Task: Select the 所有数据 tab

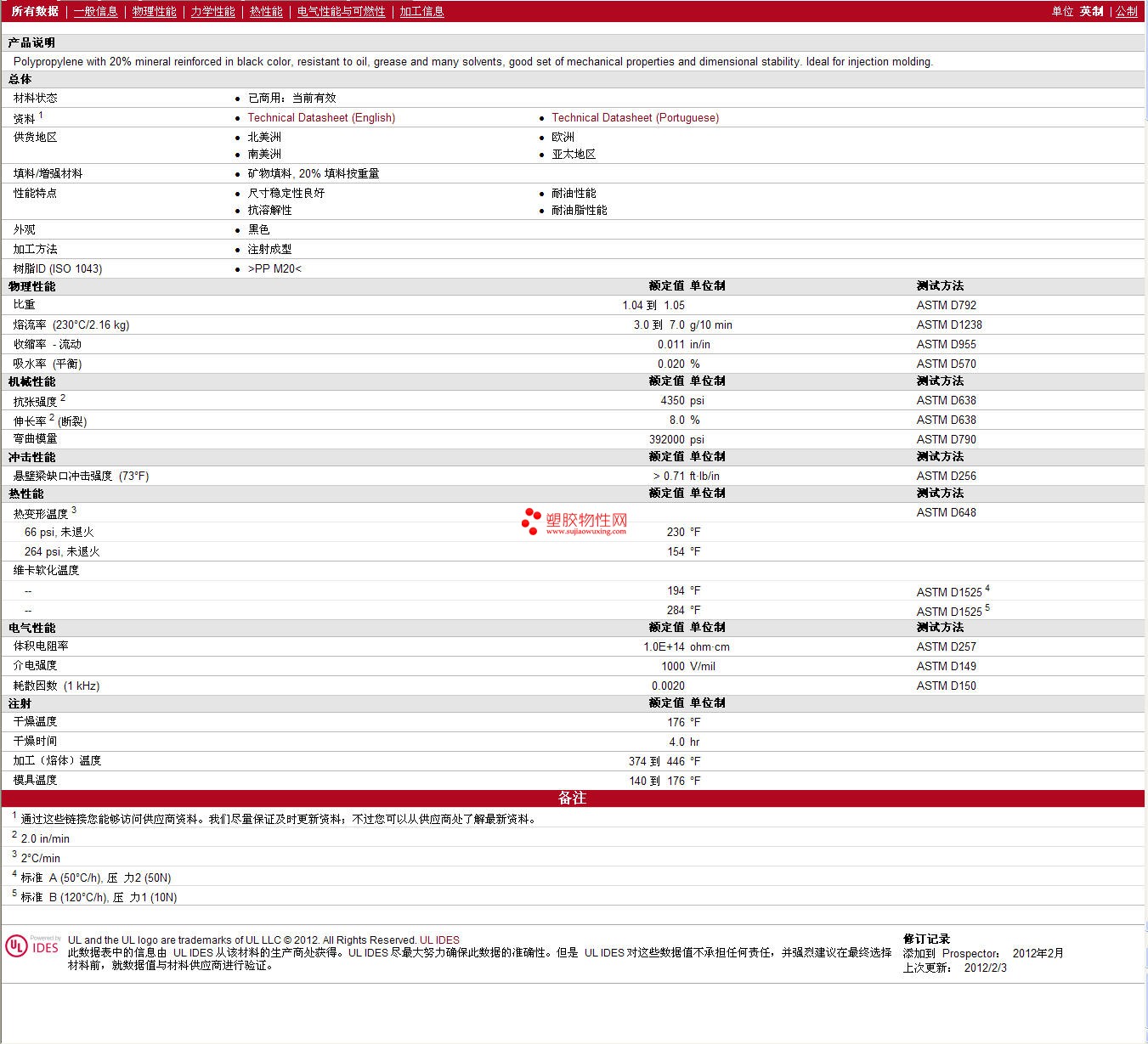Action: 35,11
